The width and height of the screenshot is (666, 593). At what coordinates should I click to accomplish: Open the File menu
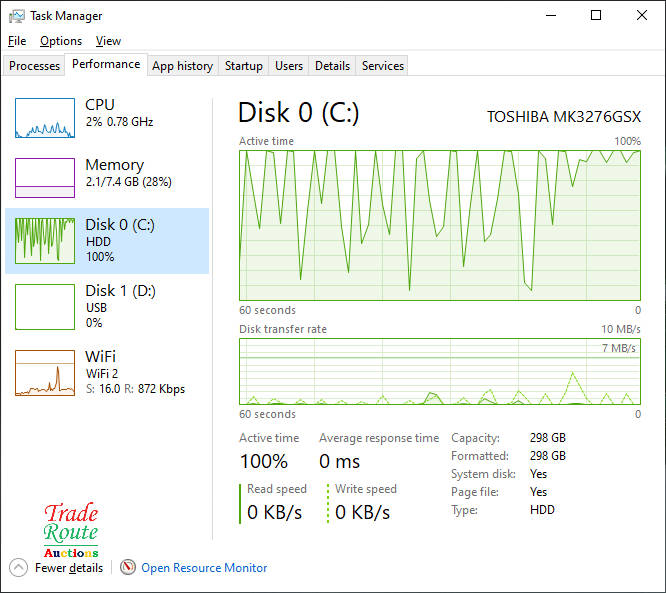17,41
